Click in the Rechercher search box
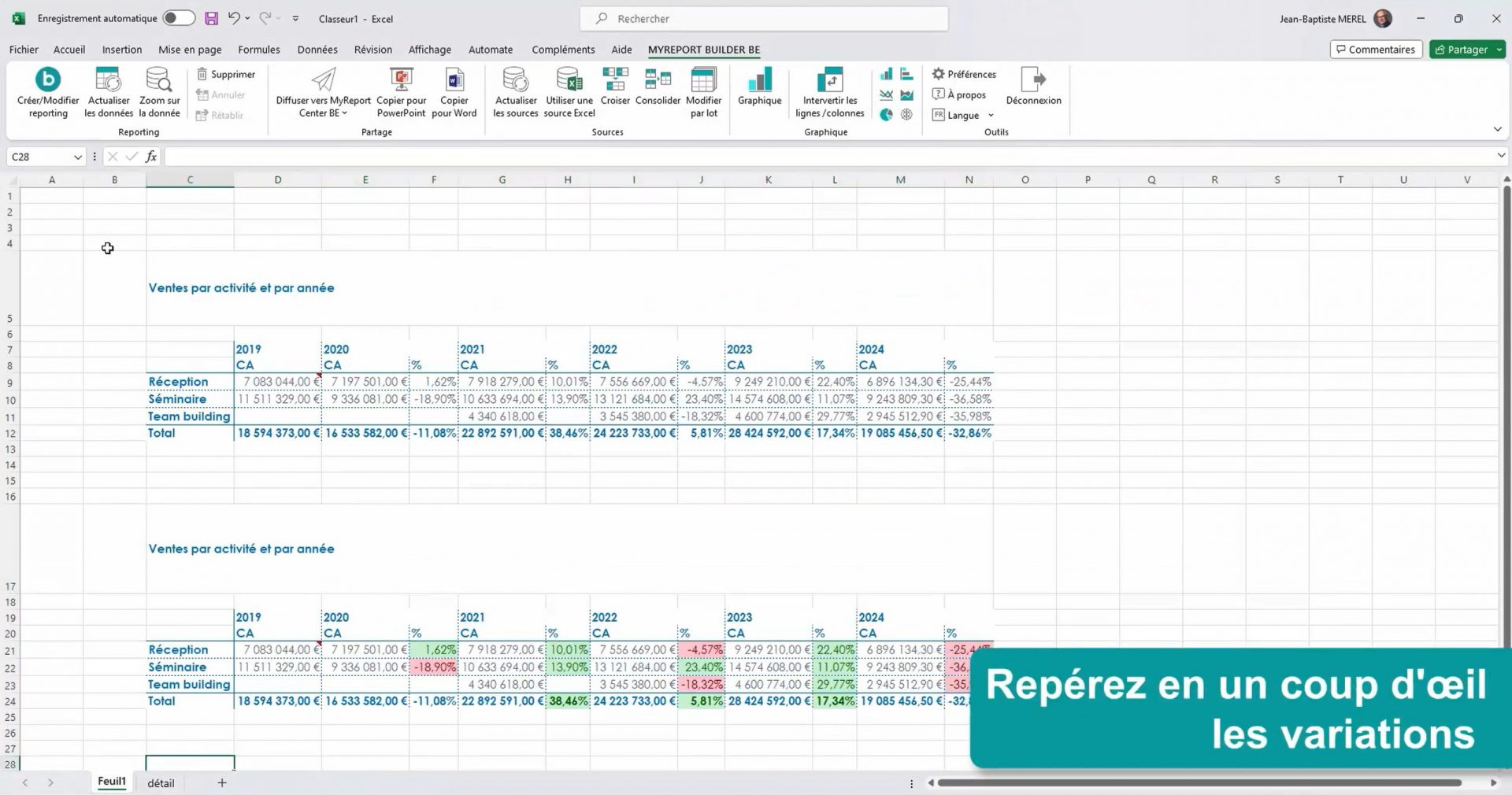 [x=764, y=19]
